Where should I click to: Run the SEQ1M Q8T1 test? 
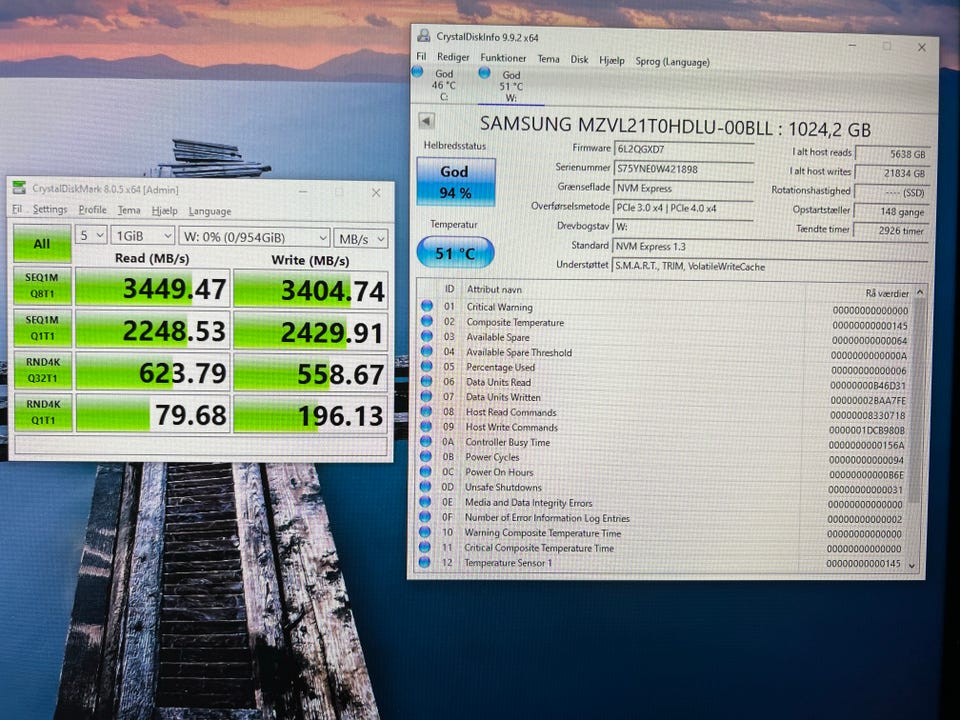click(x=42, y=285)
